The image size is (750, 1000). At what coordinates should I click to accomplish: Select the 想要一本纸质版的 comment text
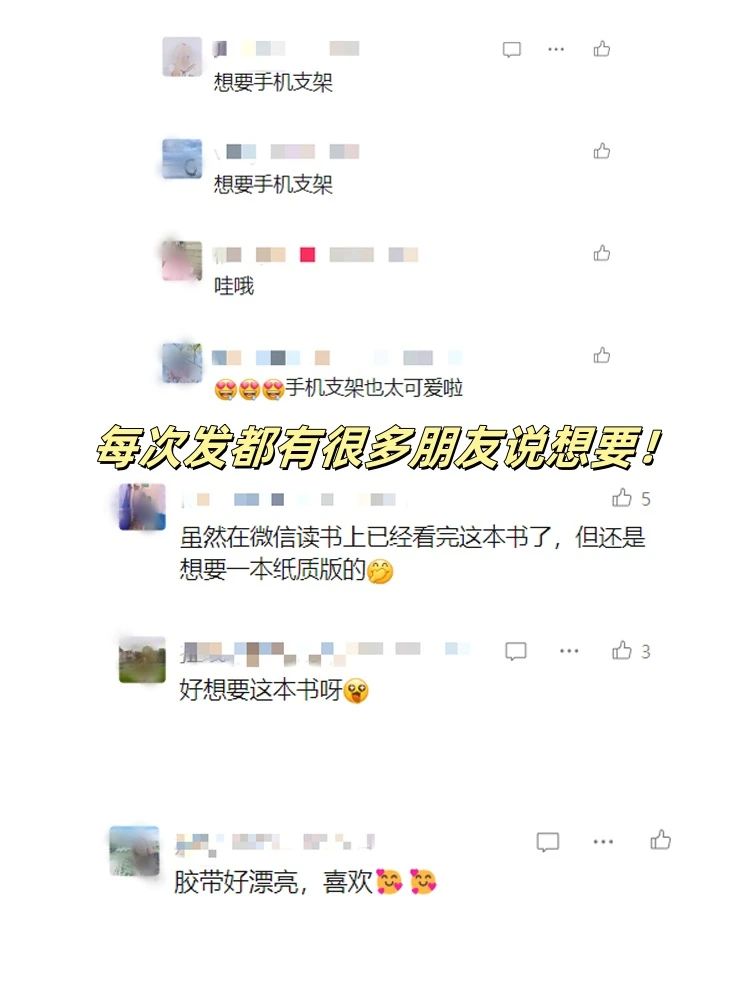272,570
